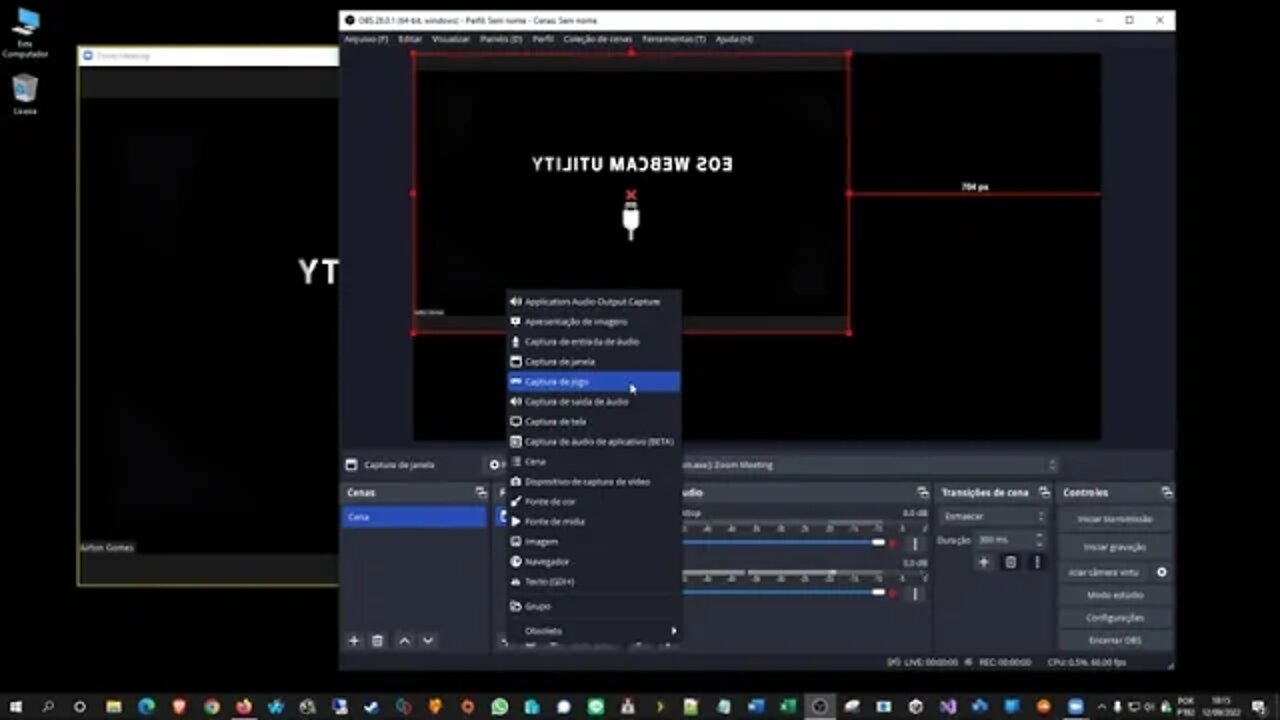Select Captura de tela source

(593, 421)
